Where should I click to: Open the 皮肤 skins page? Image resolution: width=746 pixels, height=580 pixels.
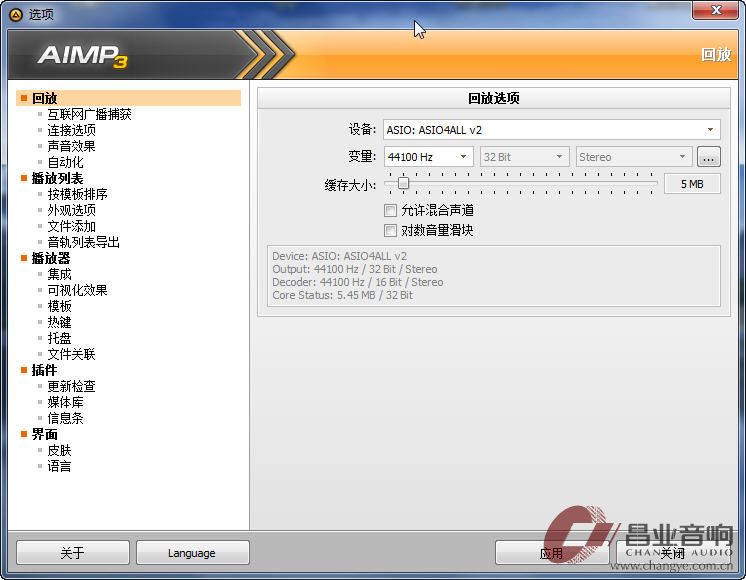(59, 450)
